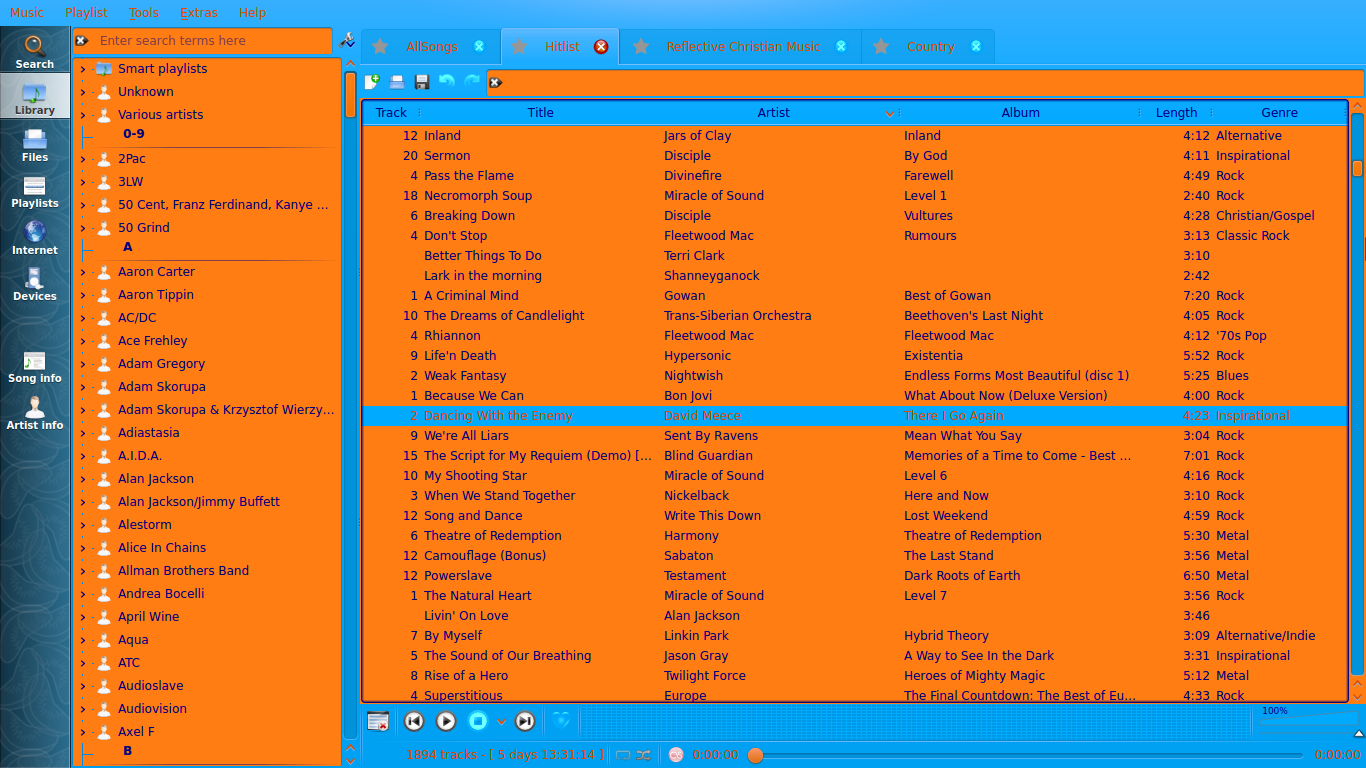Open the Tools menu
Viewport: 1366px width, 768px height.
tap(144, 13)
